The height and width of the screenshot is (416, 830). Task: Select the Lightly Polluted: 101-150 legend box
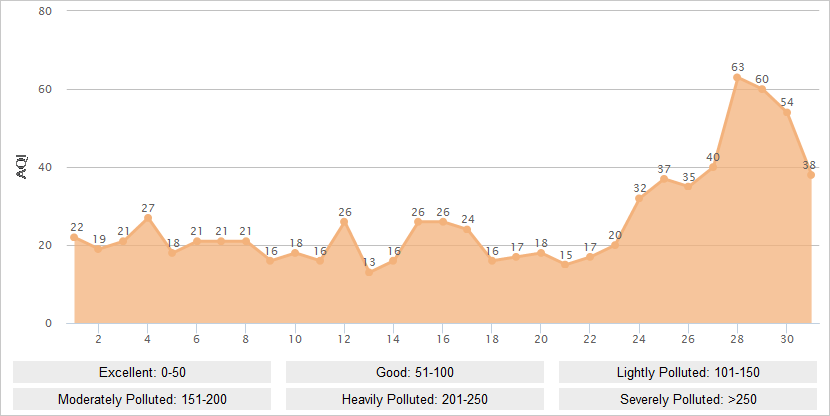coord(688,372)
